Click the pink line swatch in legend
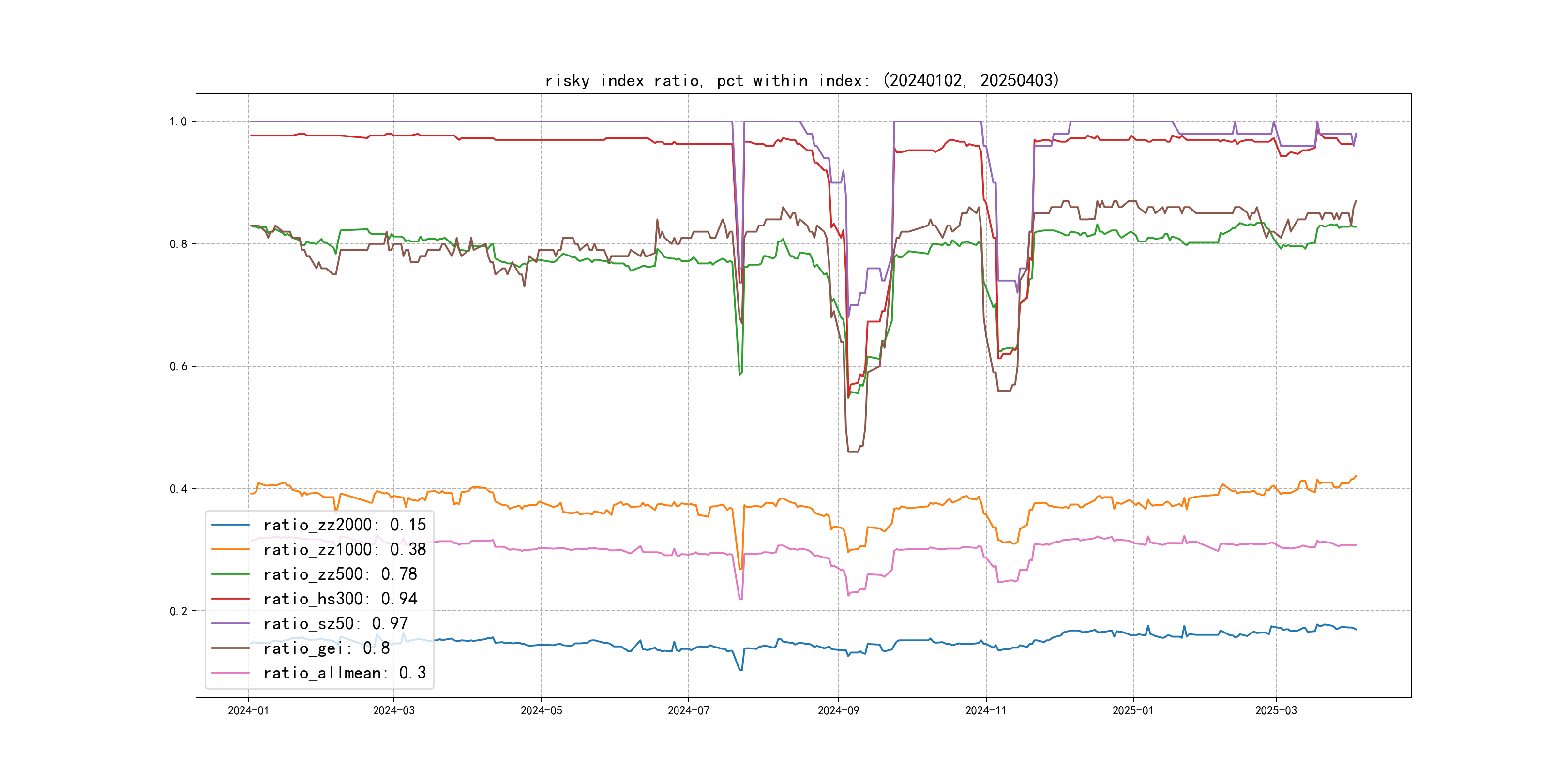The image size is (1568, 784). coord(231,673)
